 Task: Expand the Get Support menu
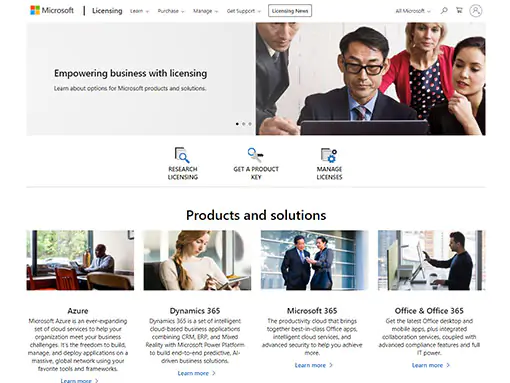(244, 11)
